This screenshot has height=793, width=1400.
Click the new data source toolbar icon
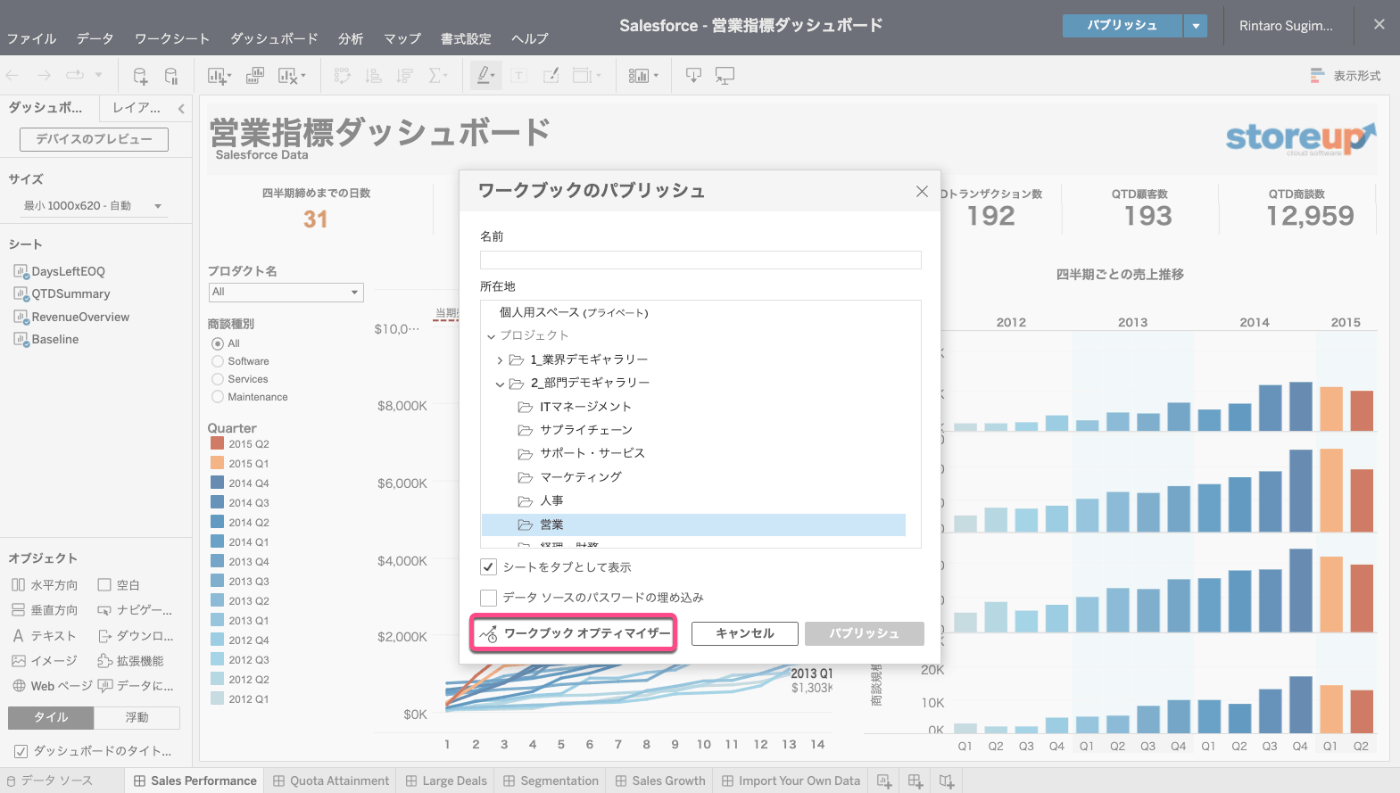(140, 75)
